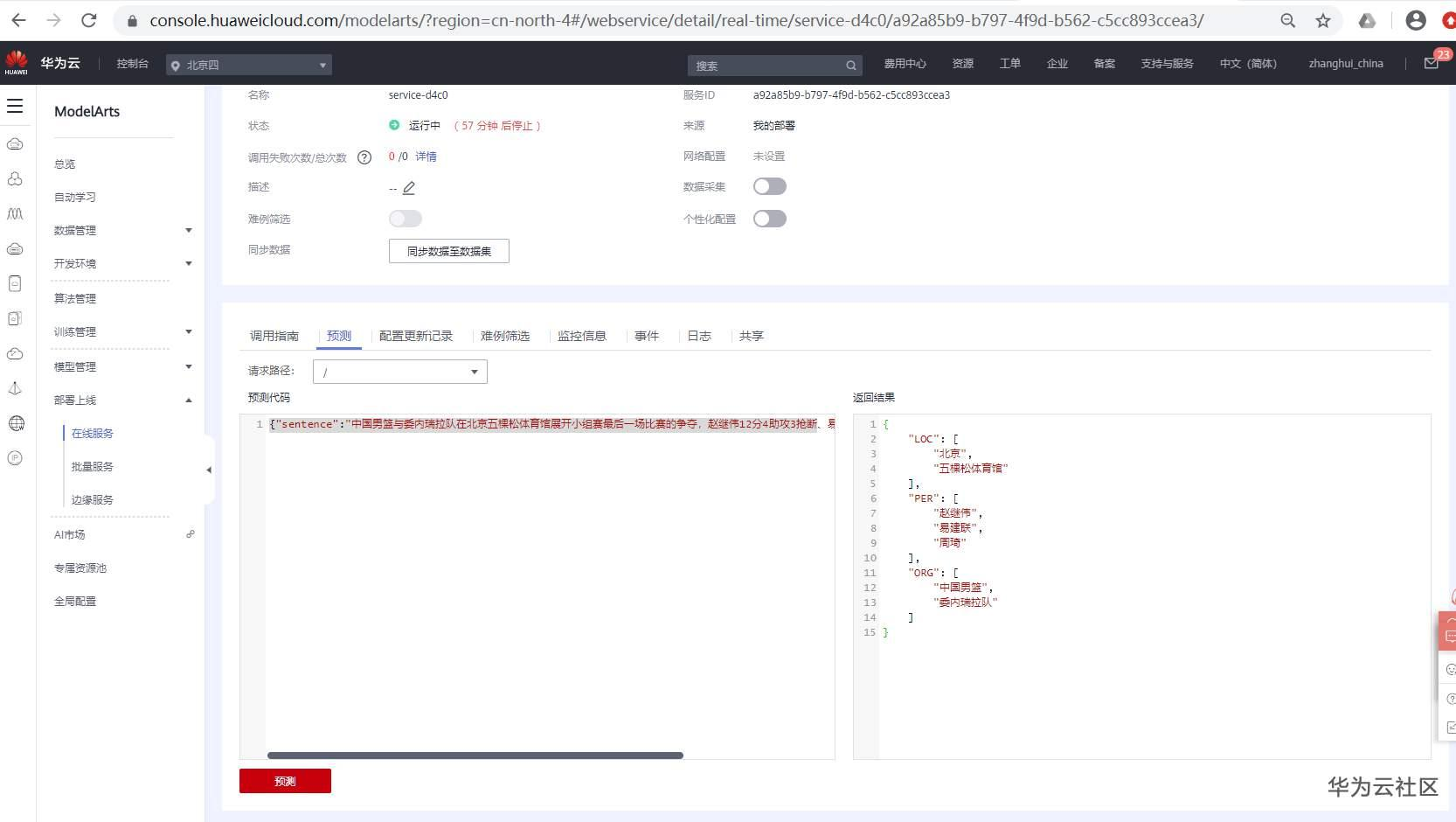The width and height of the screenshot is (1456, 822).
Task: Collapse the sidebar with the left arrow handle
Action: point(209,470)
